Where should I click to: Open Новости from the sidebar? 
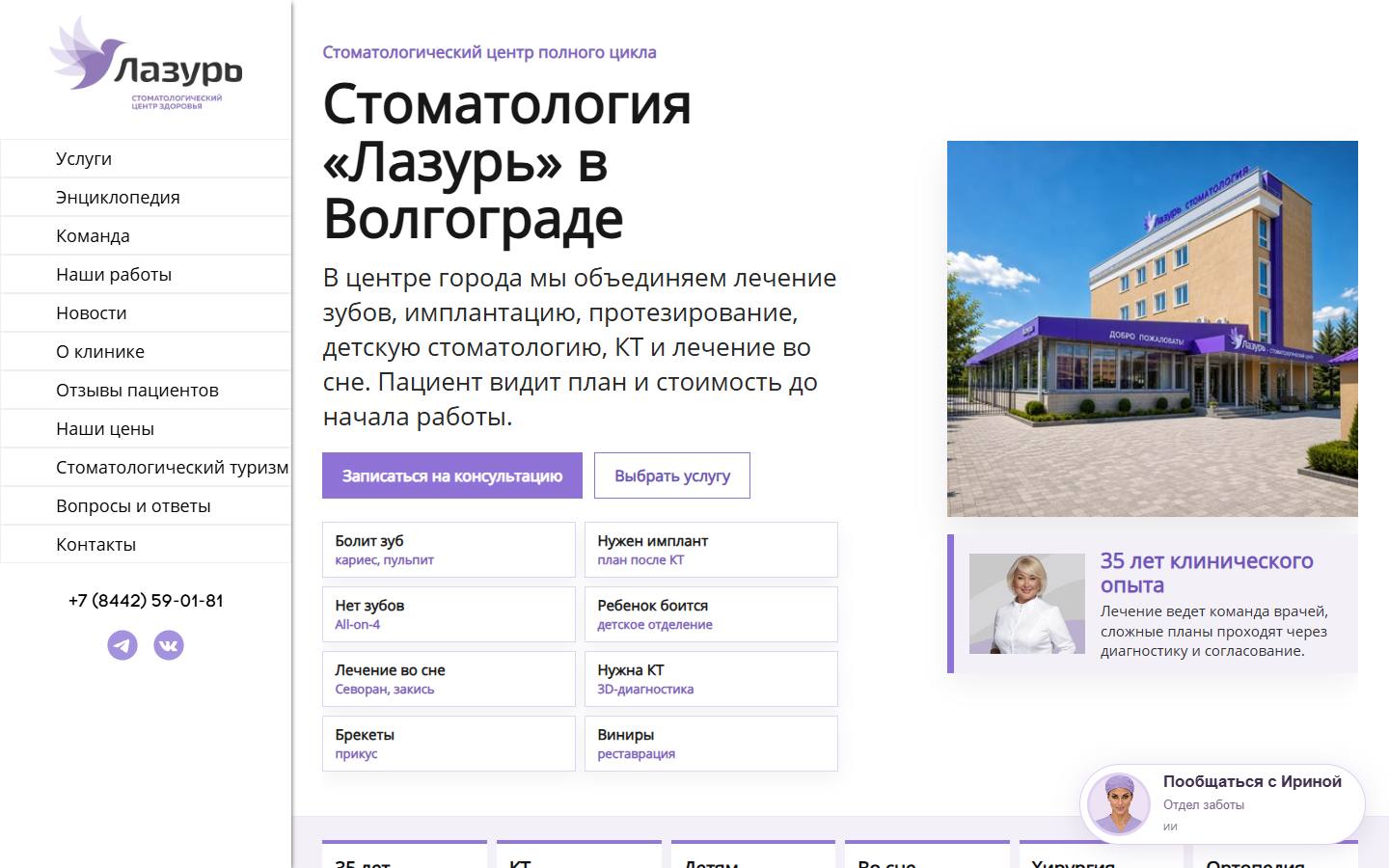point(146,313)
